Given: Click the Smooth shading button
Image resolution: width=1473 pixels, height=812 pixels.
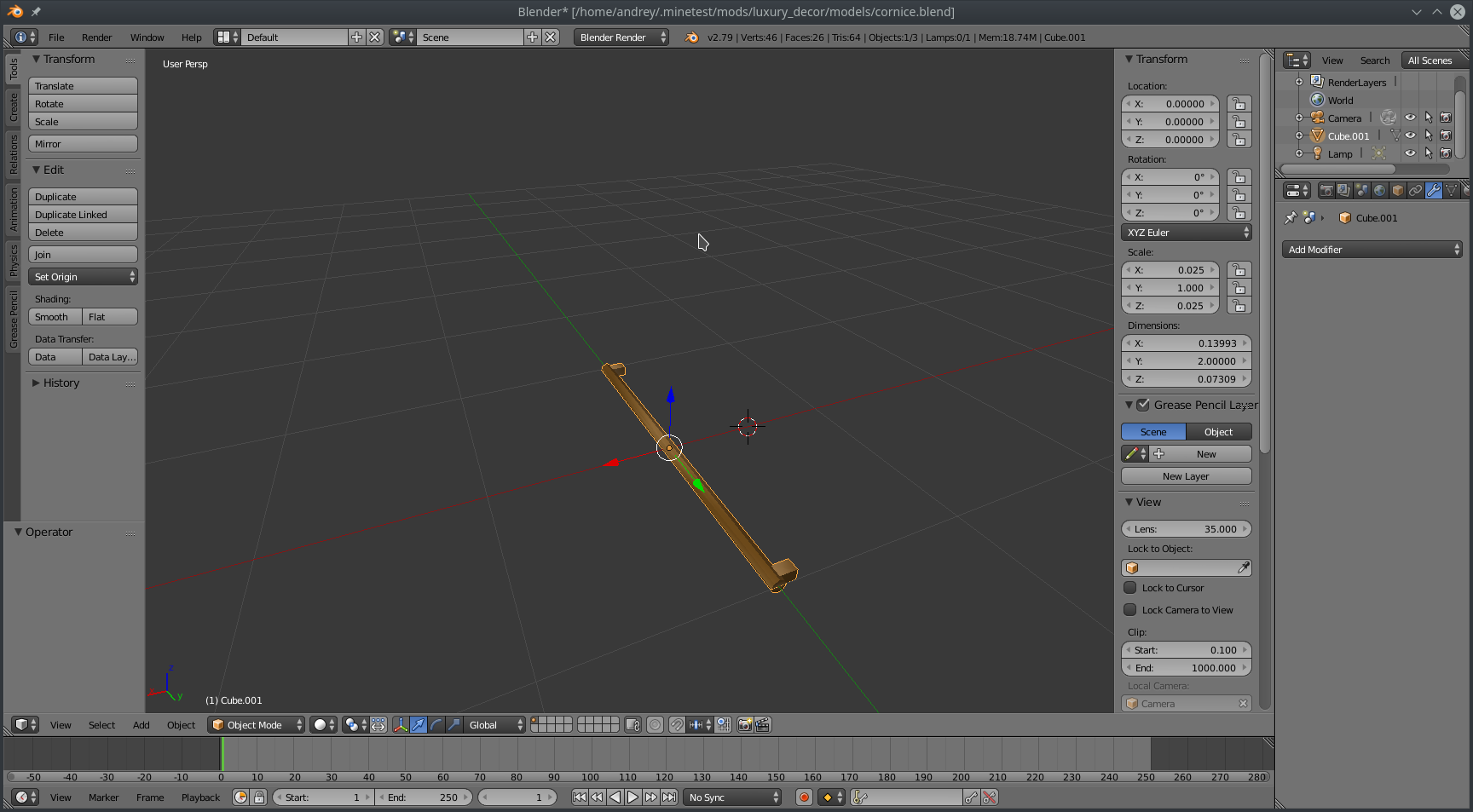Looking at the screenshot, I should 55,317.
